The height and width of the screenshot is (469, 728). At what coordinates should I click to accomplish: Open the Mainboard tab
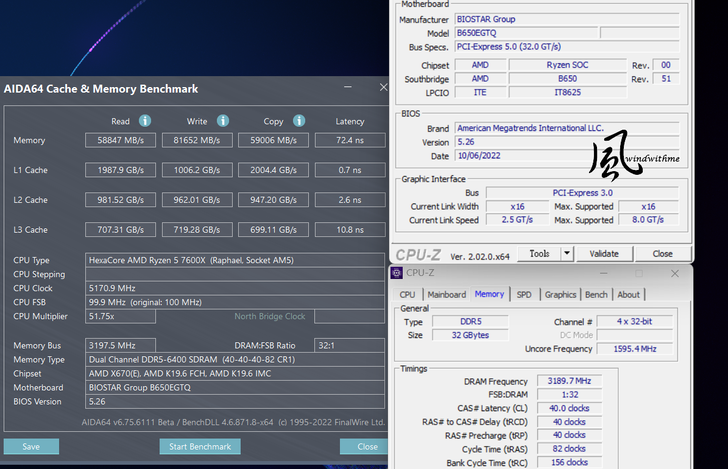point(446,295)
